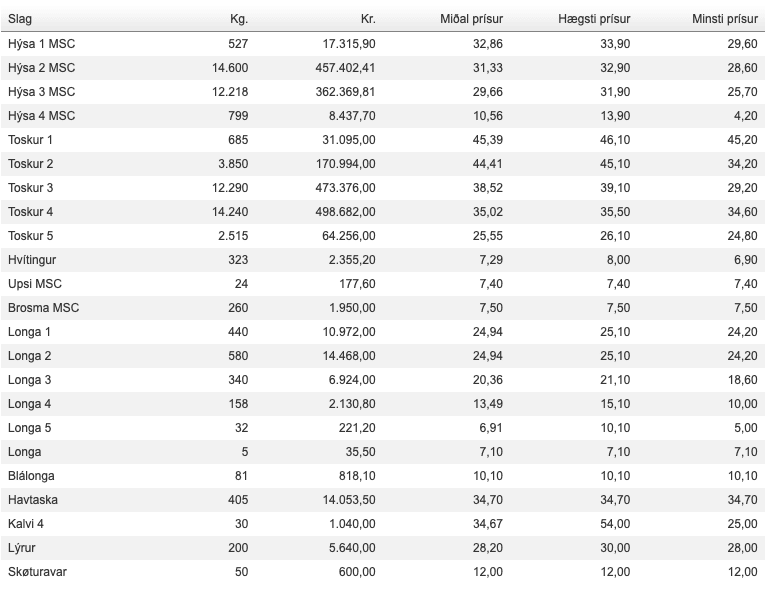Click the Miðal prísur column header
The width and height of the screenshot is (774, 593).
click(471, 19)
